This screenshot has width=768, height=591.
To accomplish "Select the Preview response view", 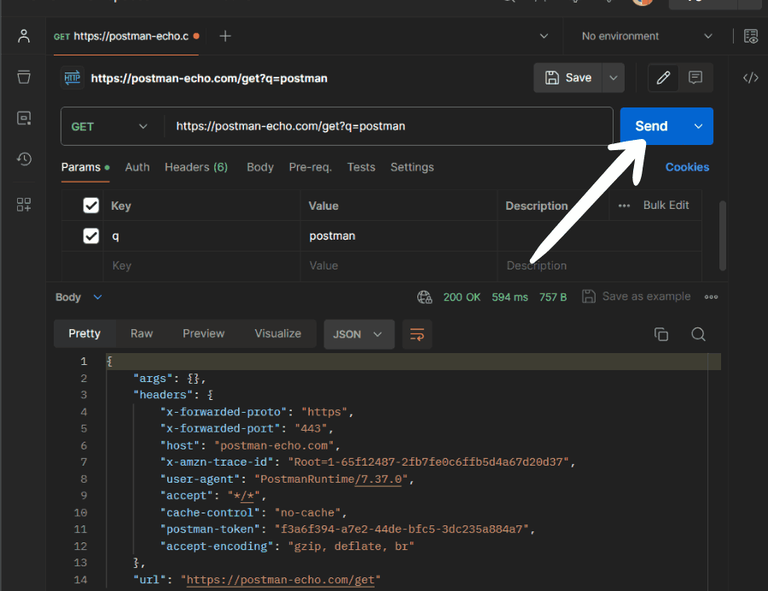I will click(x=203, y=334).
